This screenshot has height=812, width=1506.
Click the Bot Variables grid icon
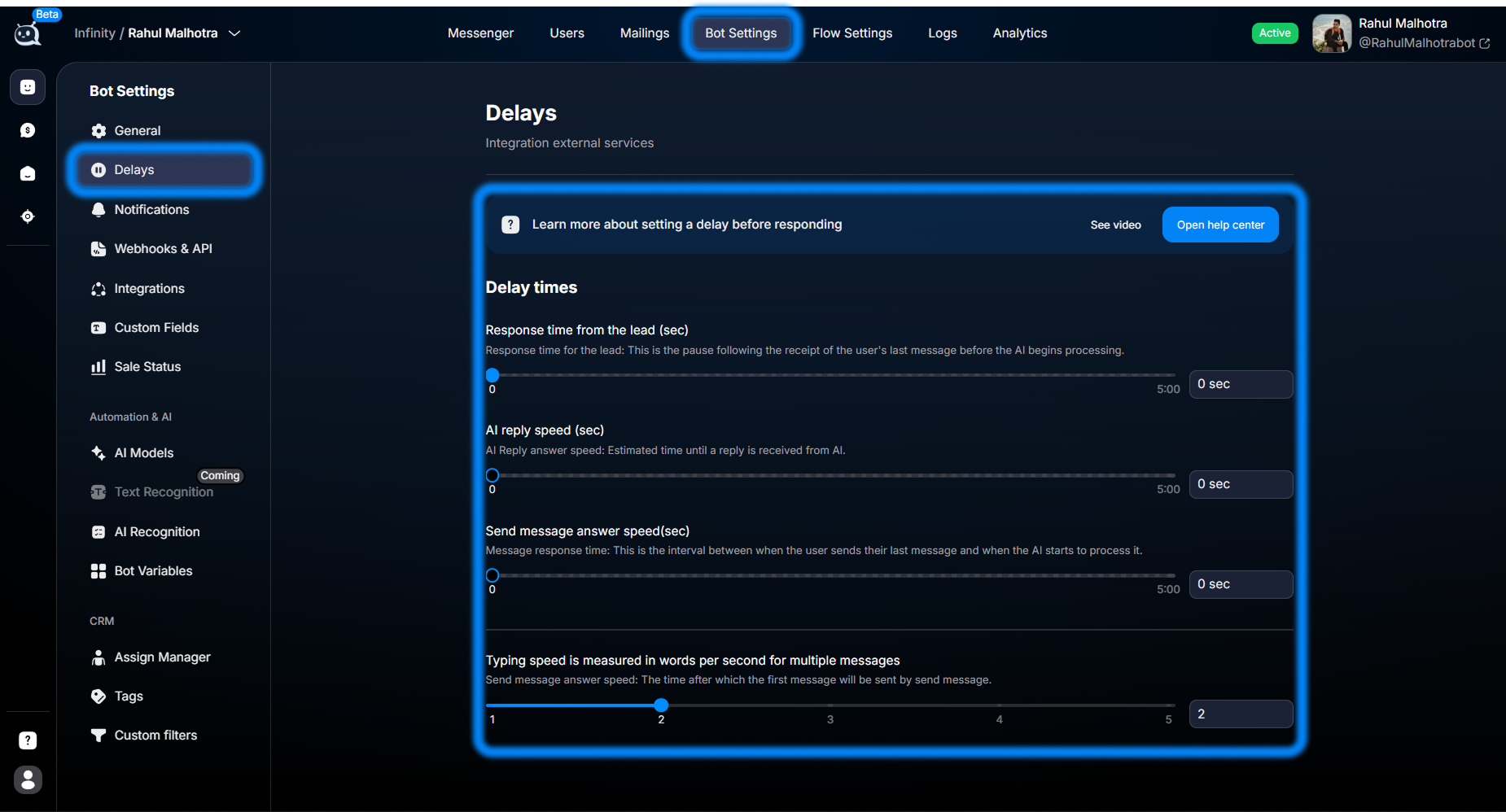click(99, 571)
